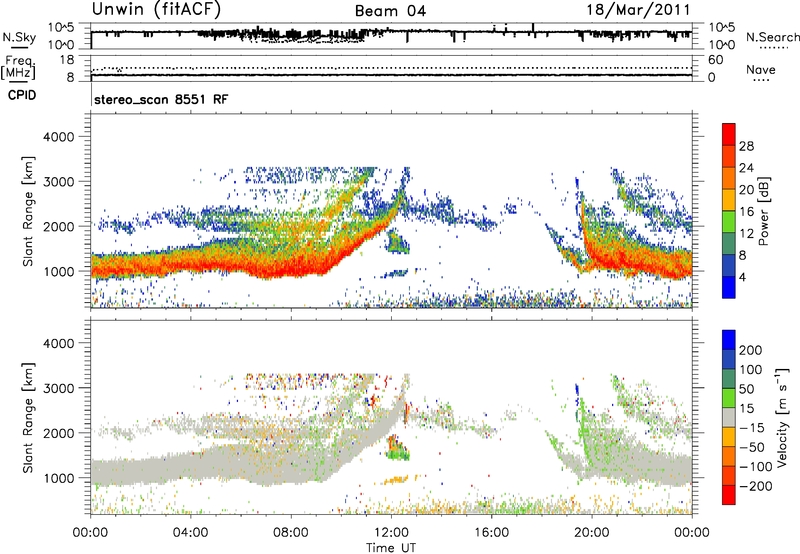Click the gray segment of velocity colorbar
The width and height of the screenshot is (800, 554).
pos(729,417)
